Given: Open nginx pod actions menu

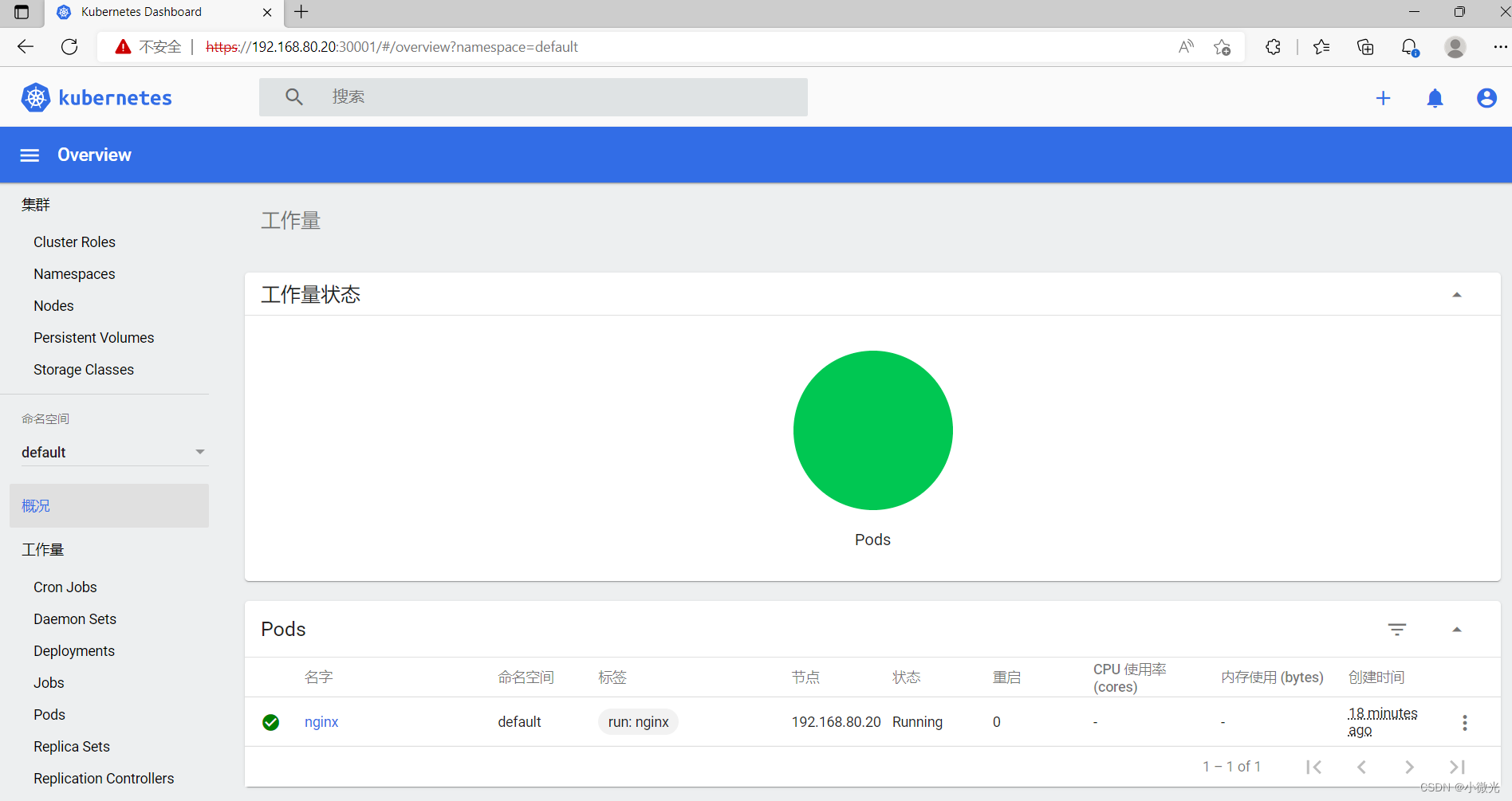Looking at the screenshot, I should pos(1465,722).
